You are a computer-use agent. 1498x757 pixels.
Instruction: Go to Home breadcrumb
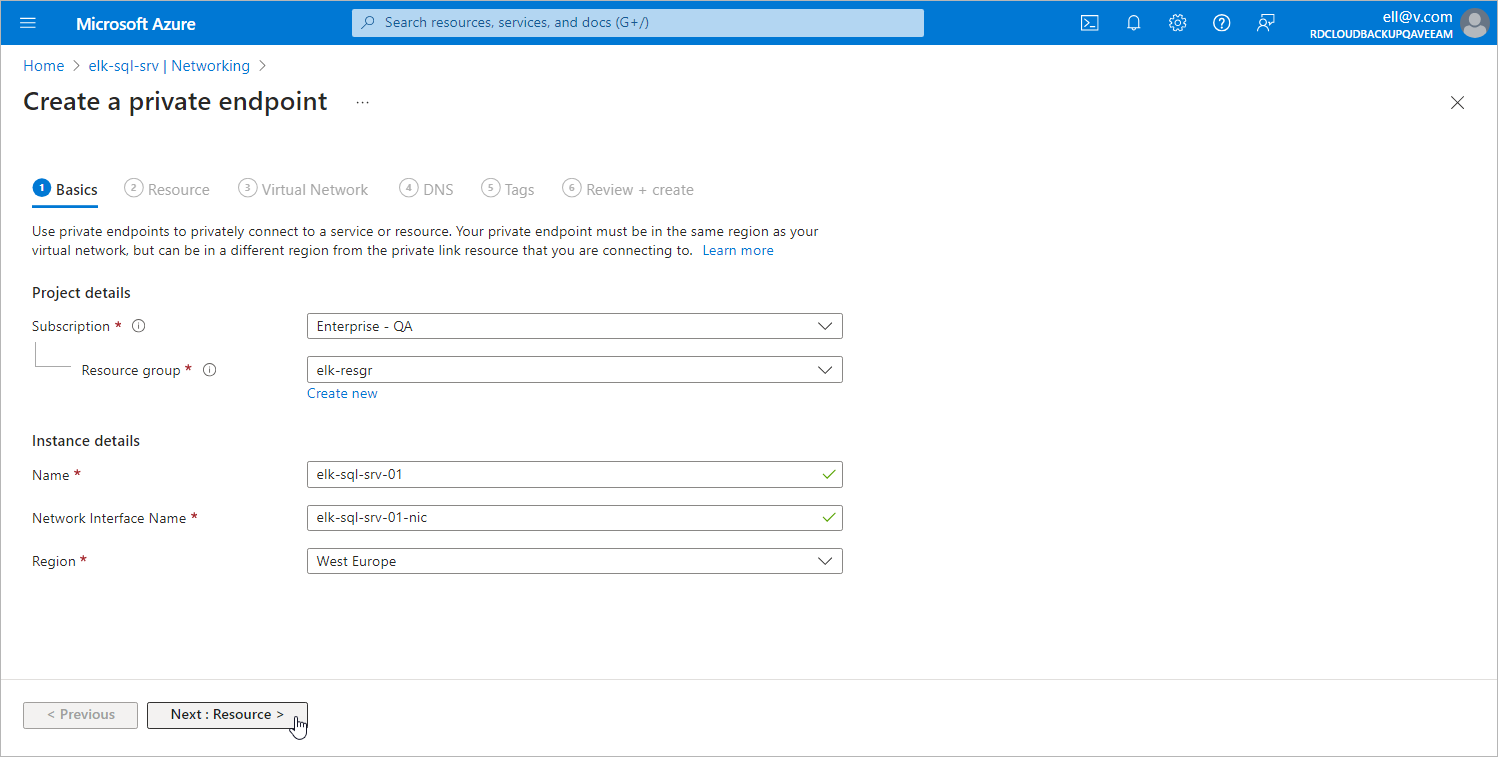click(x=44, y=66)
